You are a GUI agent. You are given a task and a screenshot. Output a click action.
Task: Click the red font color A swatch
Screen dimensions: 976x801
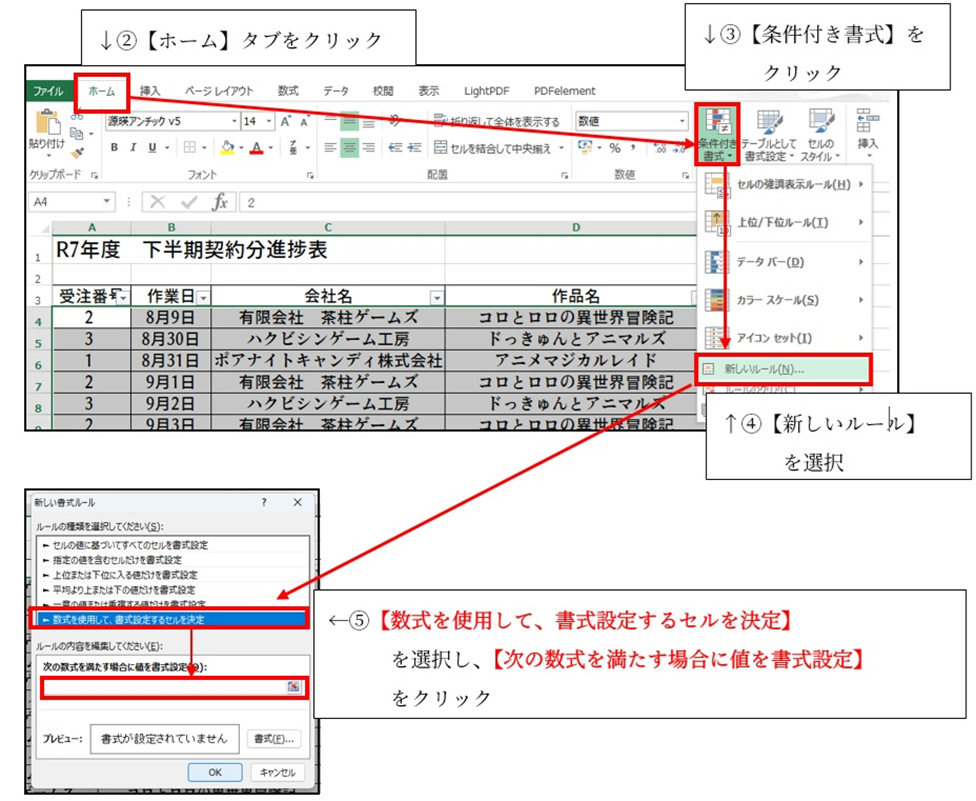pos(256,148)
